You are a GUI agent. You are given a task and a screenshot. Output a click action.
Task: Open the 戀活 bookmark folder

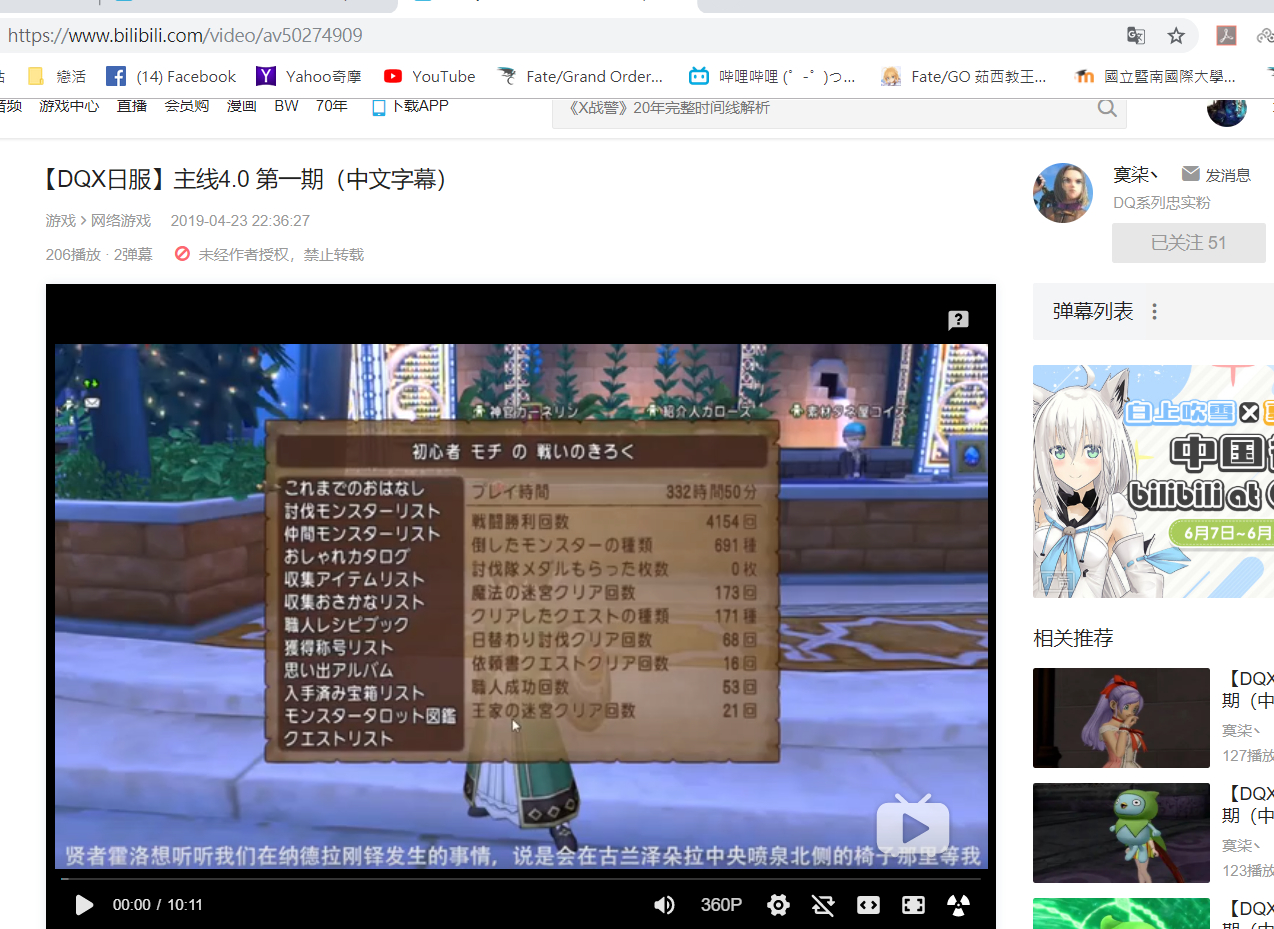point(57,76)
